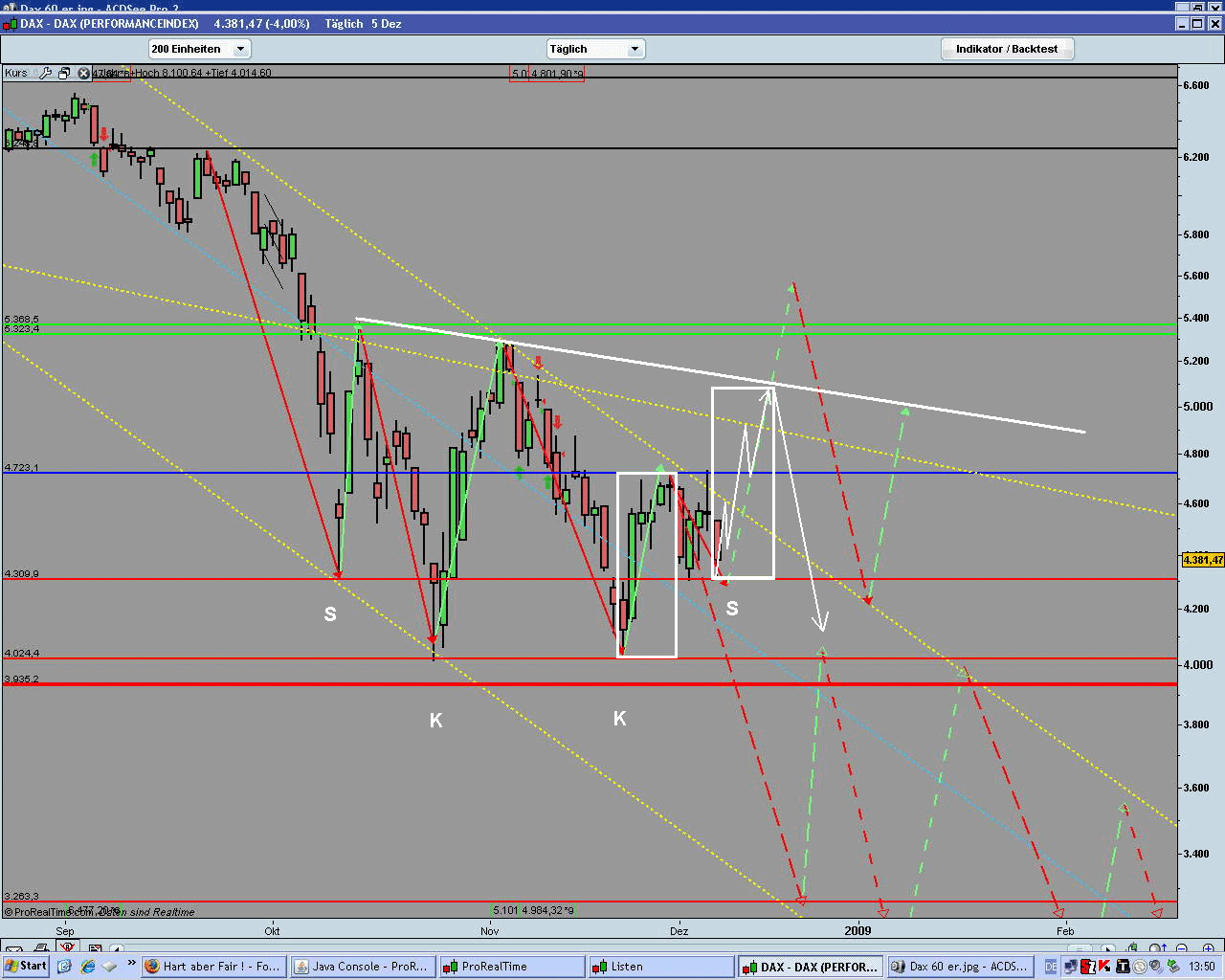Screen dimensions: 1225x980
Task: Click the Kurs panel duplicate-window icon
Action: coord(64,73)
